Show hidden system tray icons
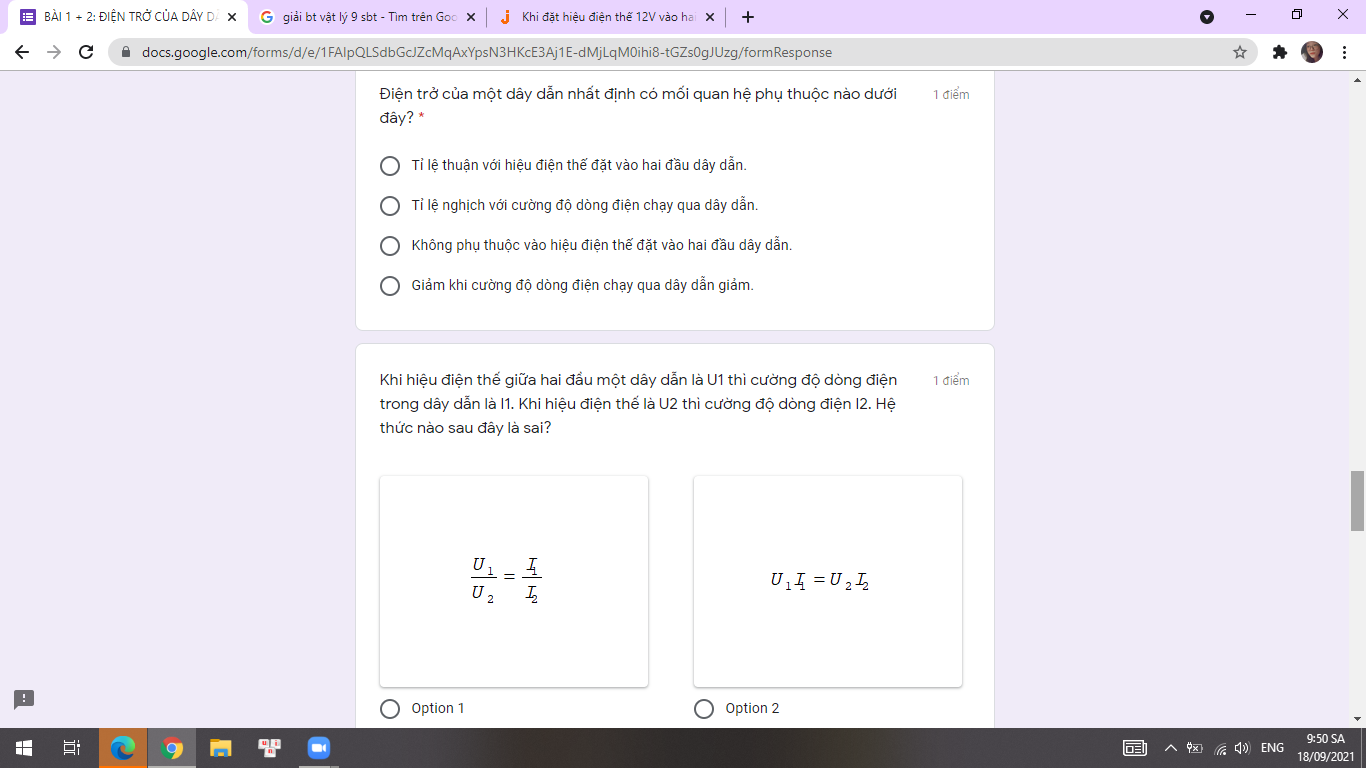Image resolution: width=1366 pixels, height=768 pixels. pos(1170,748)
